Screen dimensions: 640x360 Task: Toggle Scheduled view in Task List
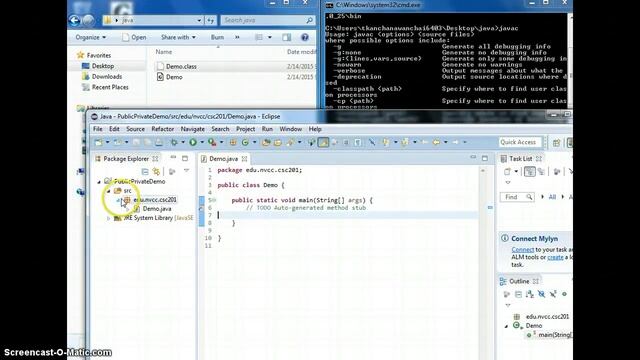pos(541,171)
